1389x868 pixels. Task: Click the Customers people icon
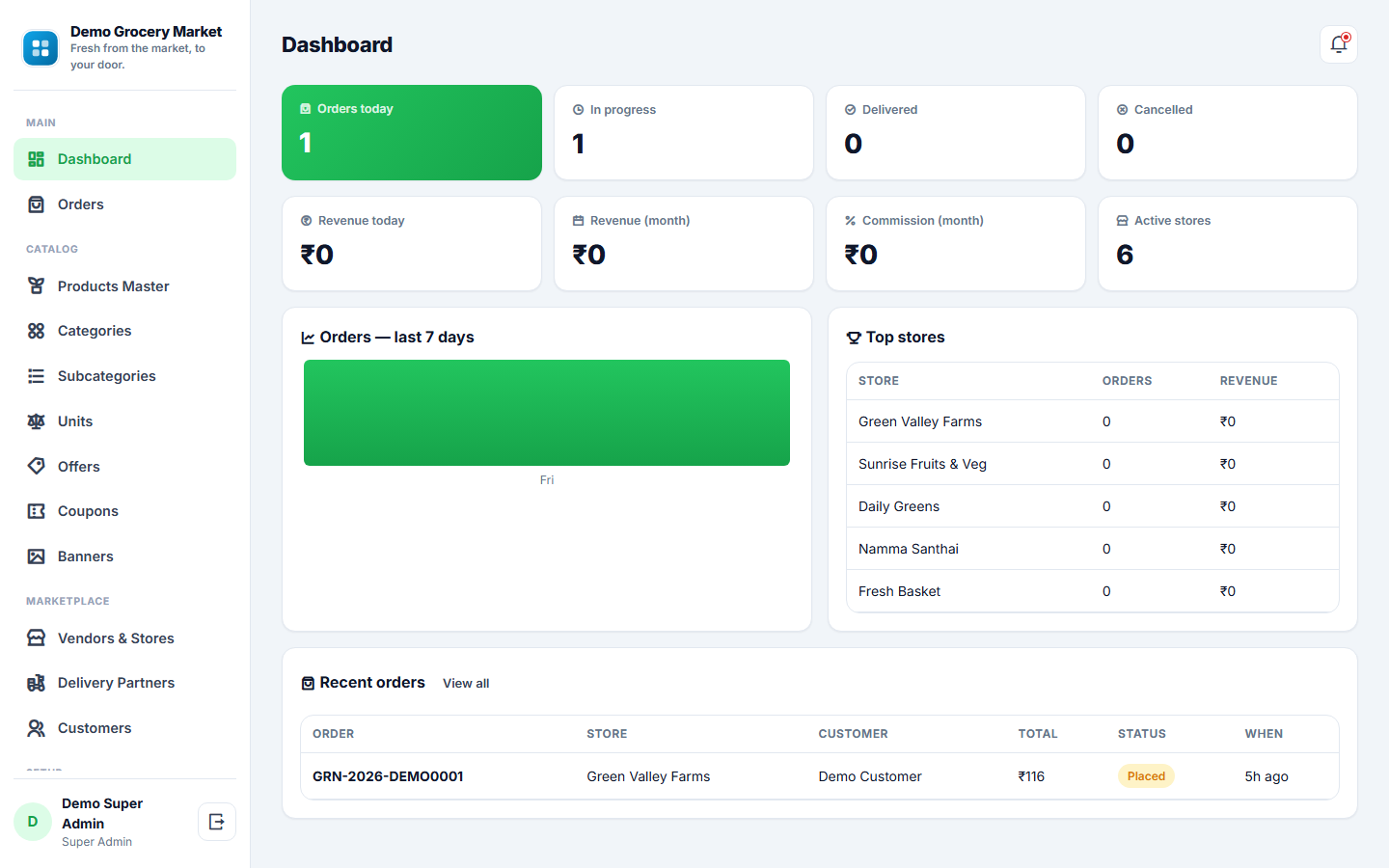click(37, 728)
